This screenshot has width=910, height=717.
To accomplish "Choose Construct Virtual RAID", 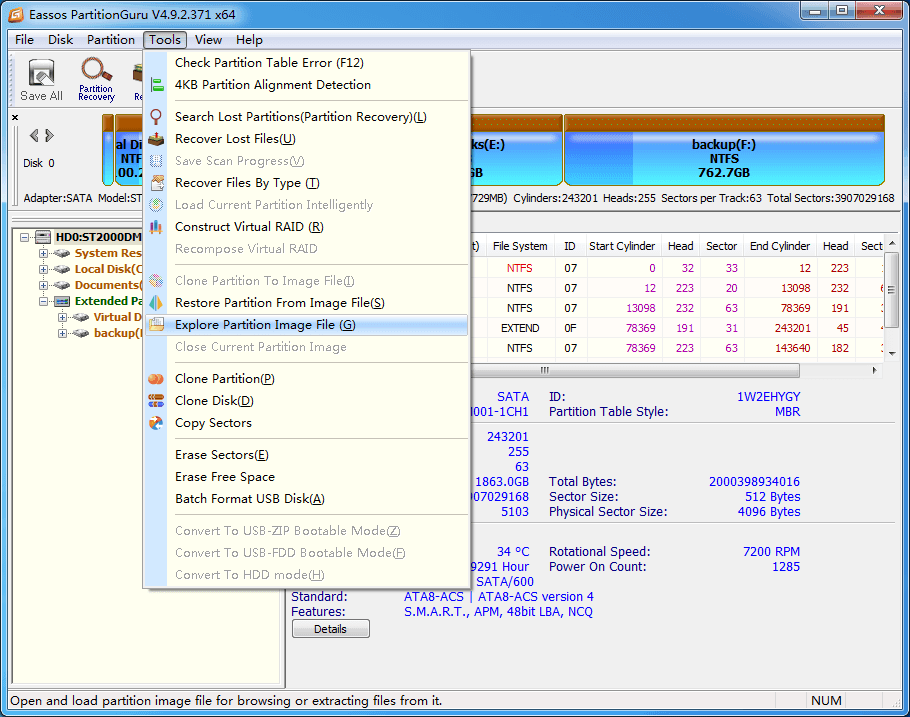I will 306,227.
